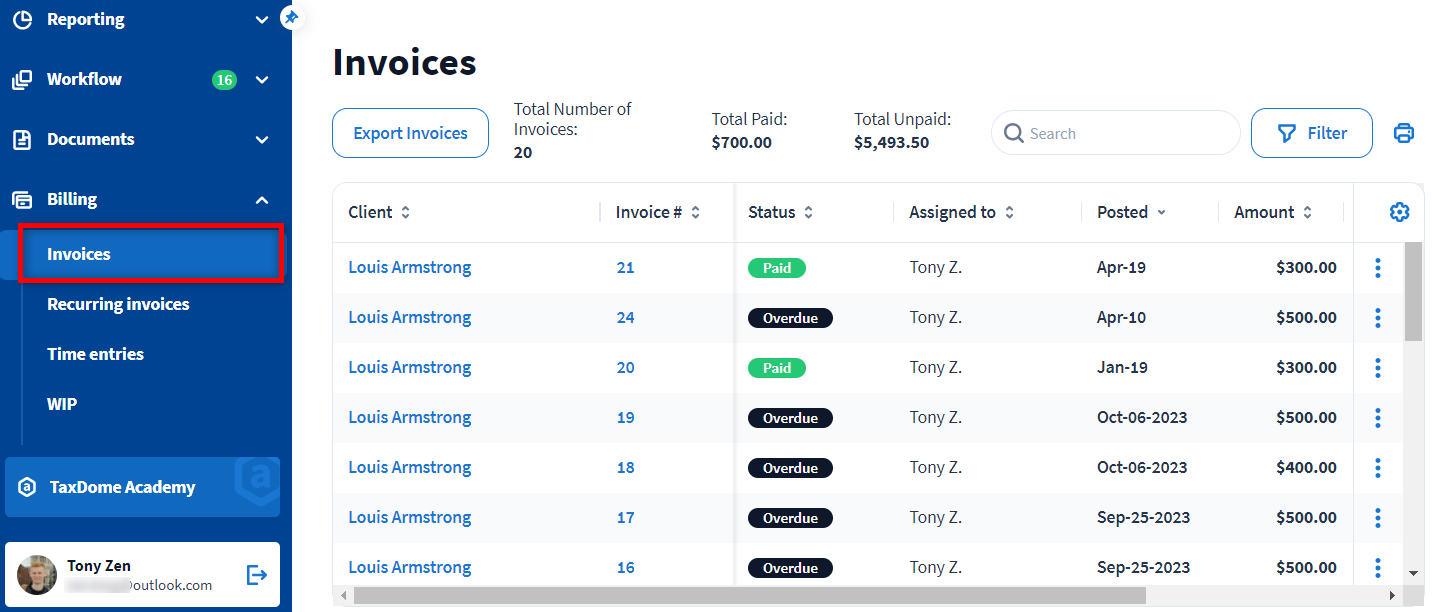Open three-dot menu for invoice 19
1432x612 pixels.
point(1378,418)
